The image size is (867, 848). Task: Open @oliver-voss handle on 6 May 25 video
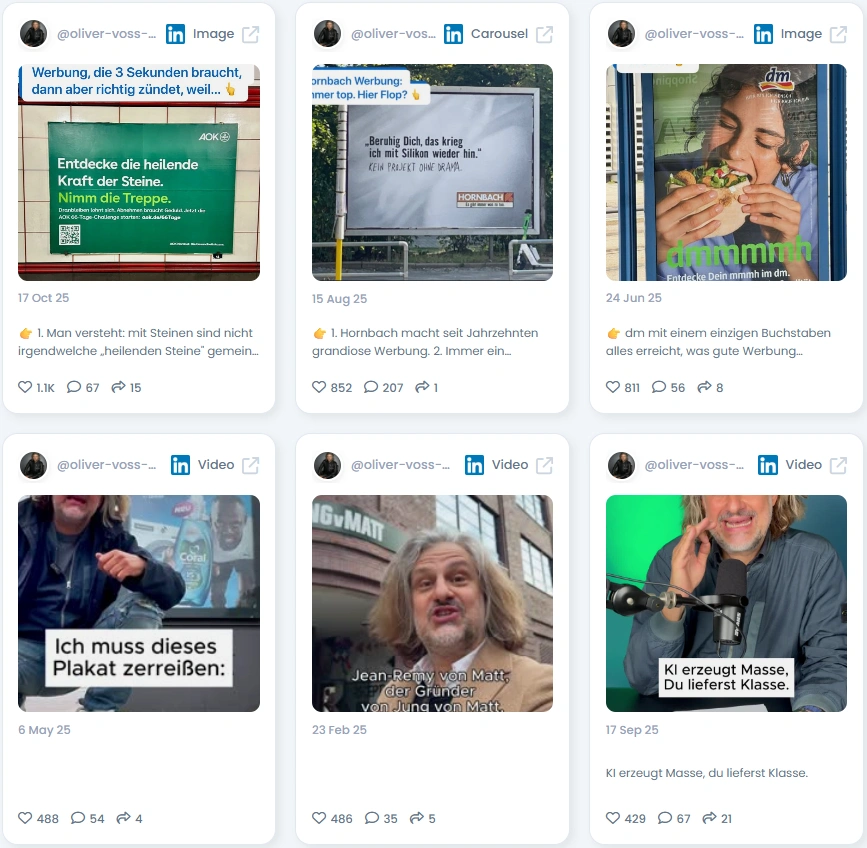pos(107,465)
